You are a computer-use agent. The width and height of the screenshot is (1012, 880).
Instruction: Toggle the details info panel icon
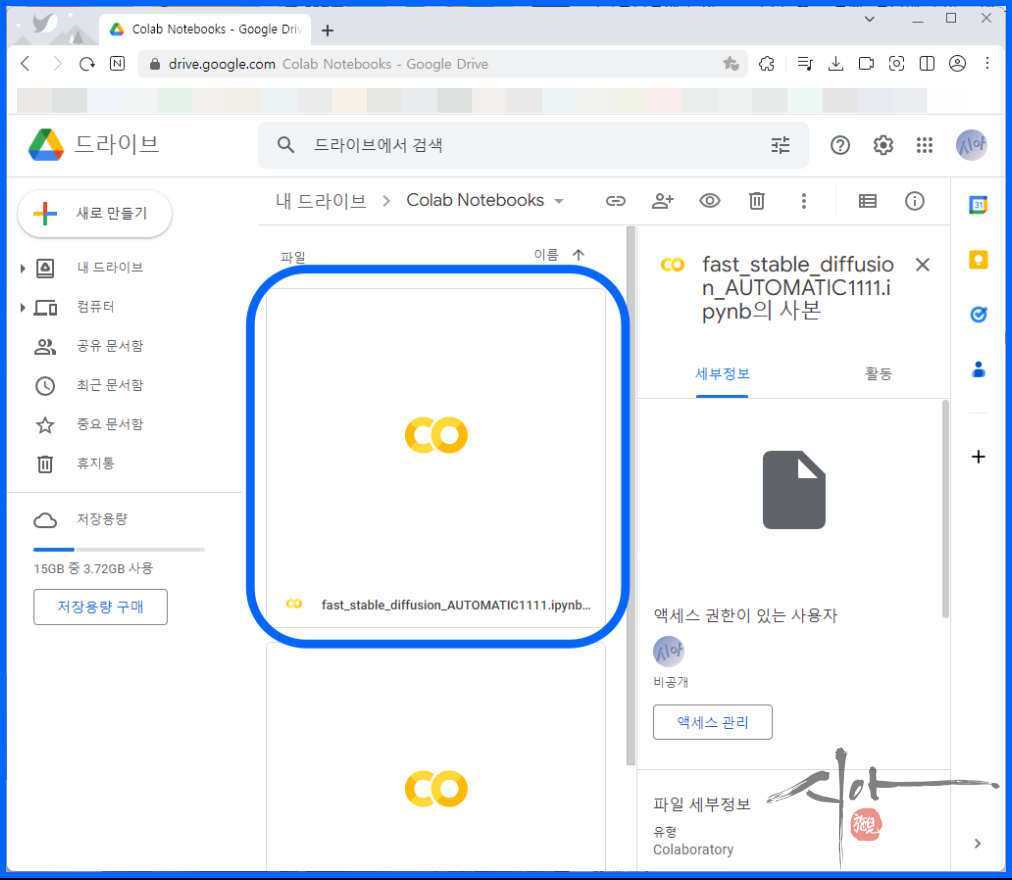tap(915, 201)
